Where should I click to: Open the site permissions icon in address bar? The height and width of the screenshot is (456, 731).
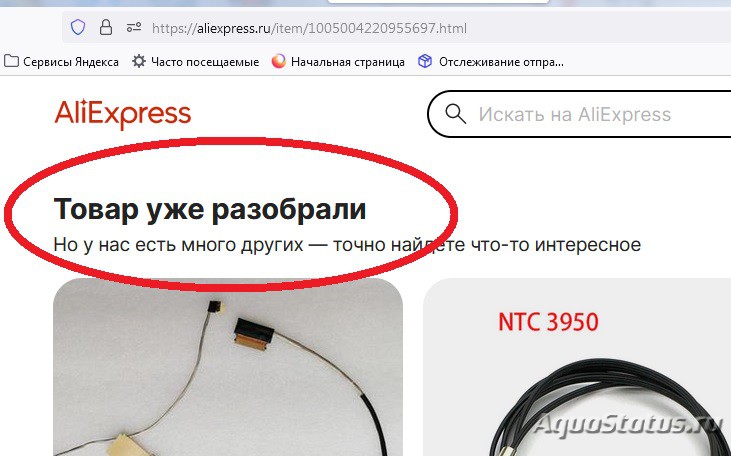tap(134, 28)
